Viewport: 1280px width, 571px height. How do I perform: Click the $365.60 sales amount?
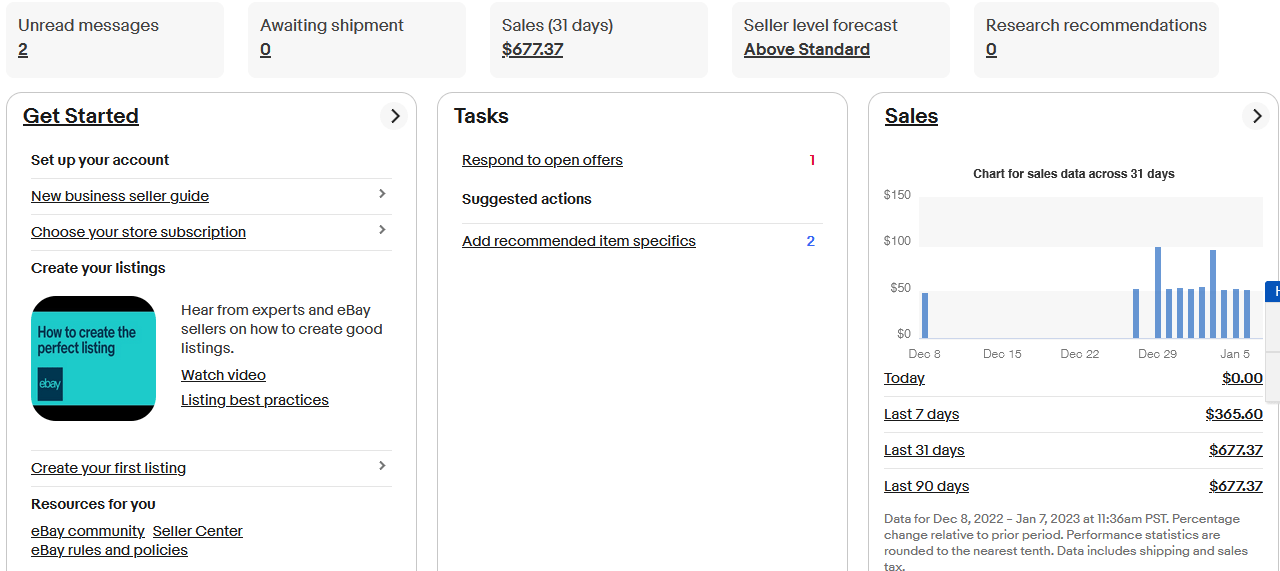(1234, 414)
